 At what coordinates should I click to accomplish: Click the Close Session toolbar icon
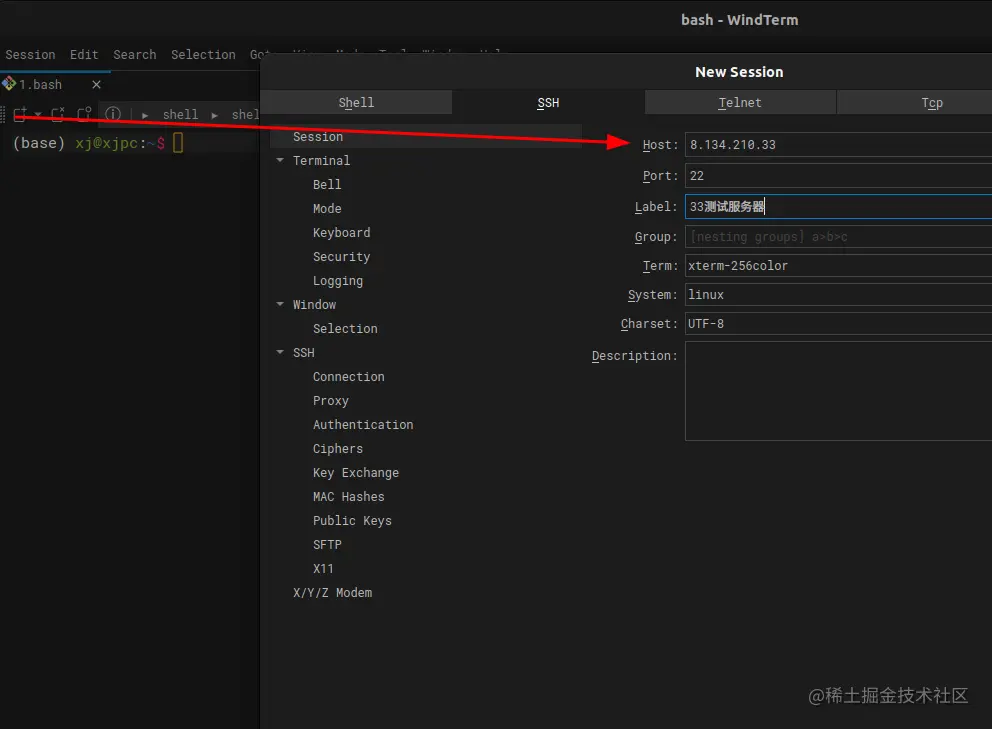point(58,114)
